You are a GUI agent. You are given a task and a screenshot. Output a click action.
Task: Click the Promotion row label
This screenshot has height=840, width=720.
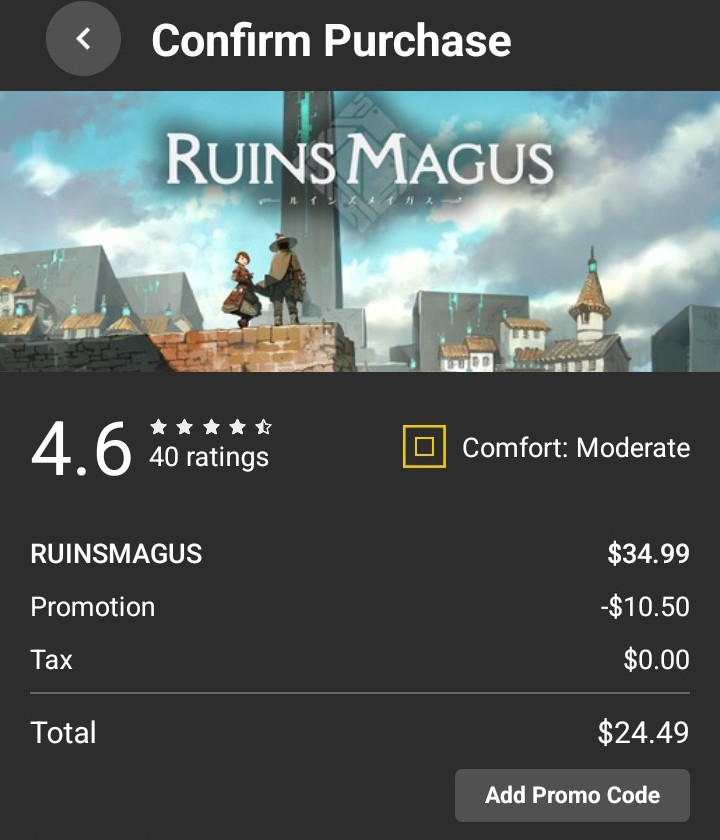point(93,607)
